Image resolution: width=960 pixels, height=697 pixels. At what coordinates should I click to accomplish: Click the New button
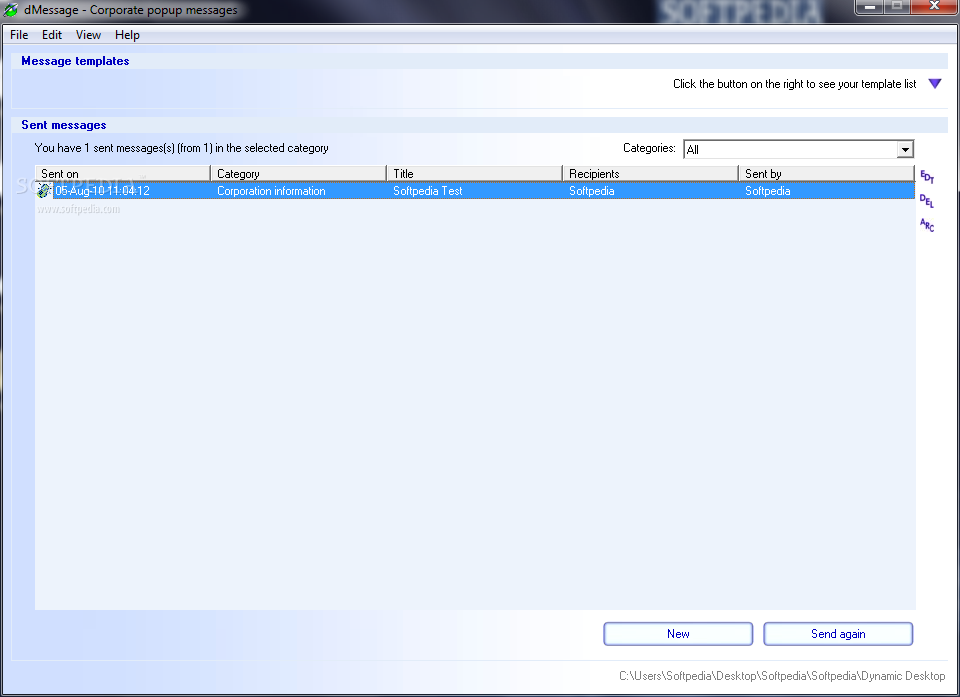(678, 634)
